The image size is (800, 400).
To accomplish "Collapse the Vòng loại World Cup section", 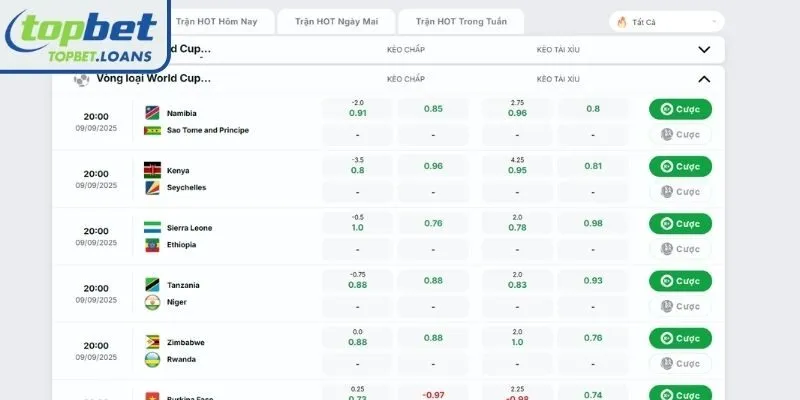I will tap(704, 79).
